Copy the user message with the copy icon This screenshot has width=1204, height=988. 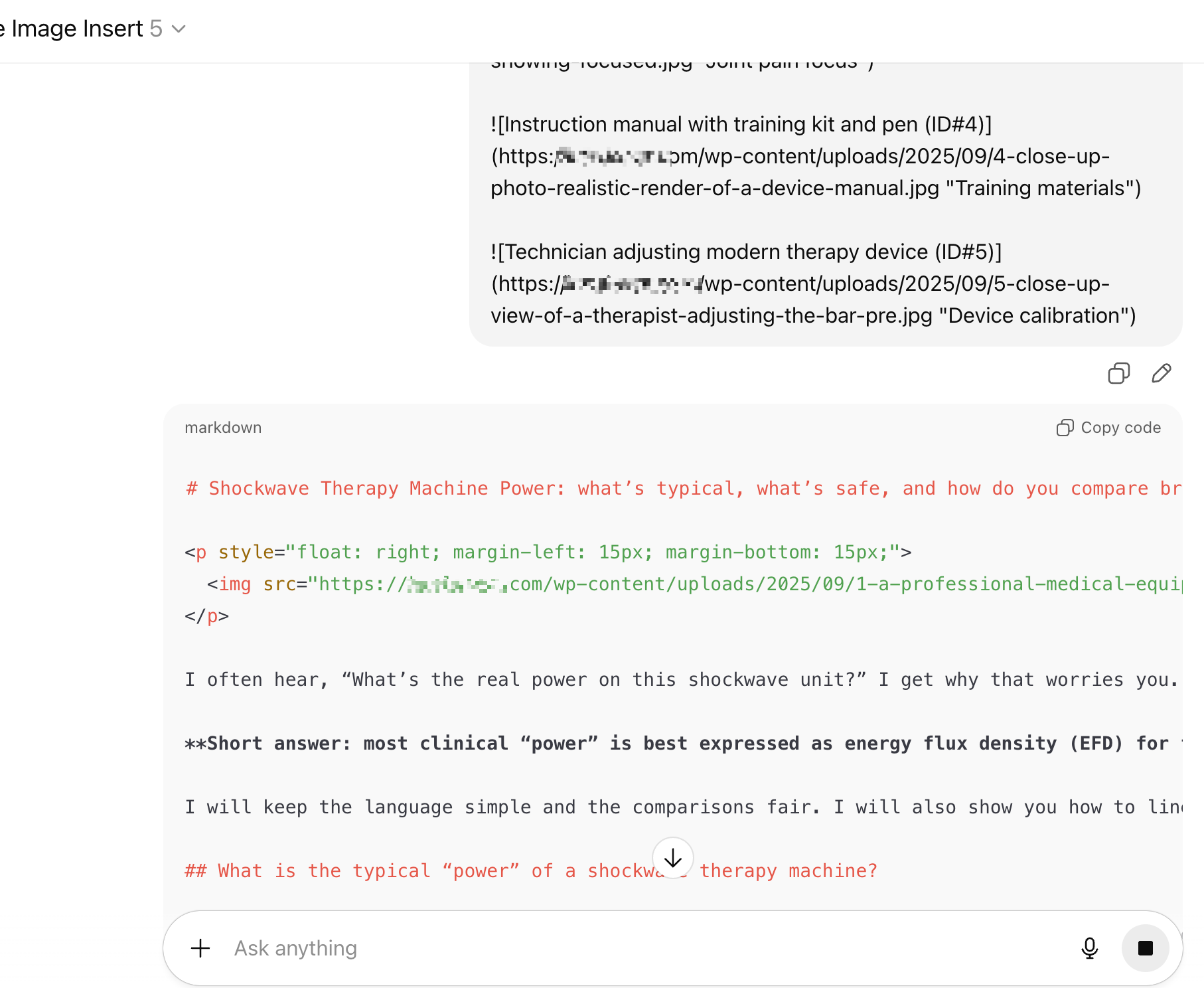1119,373
